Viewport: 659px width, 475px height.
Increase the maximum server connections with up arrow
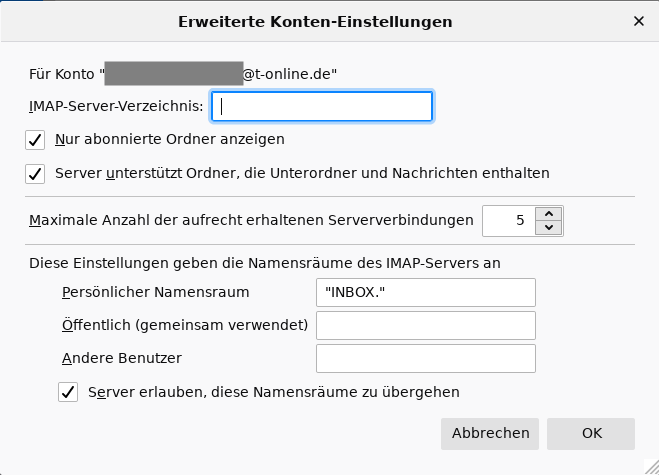549,213
